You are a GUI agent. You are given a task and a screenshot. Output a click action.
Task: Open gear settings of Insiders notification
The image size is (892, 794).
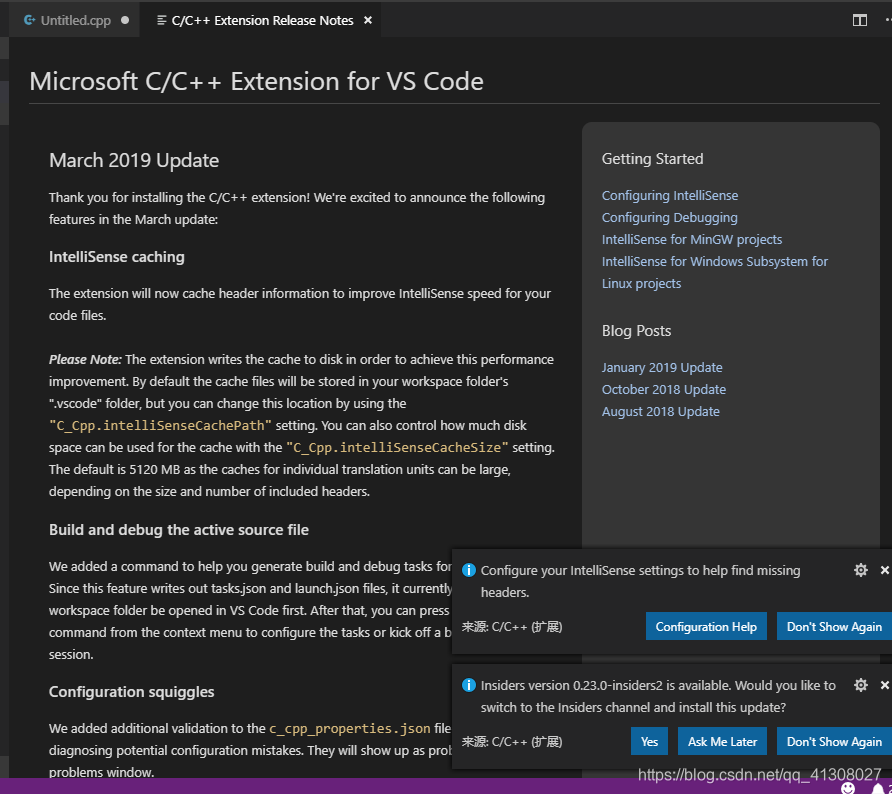(861, 685)
